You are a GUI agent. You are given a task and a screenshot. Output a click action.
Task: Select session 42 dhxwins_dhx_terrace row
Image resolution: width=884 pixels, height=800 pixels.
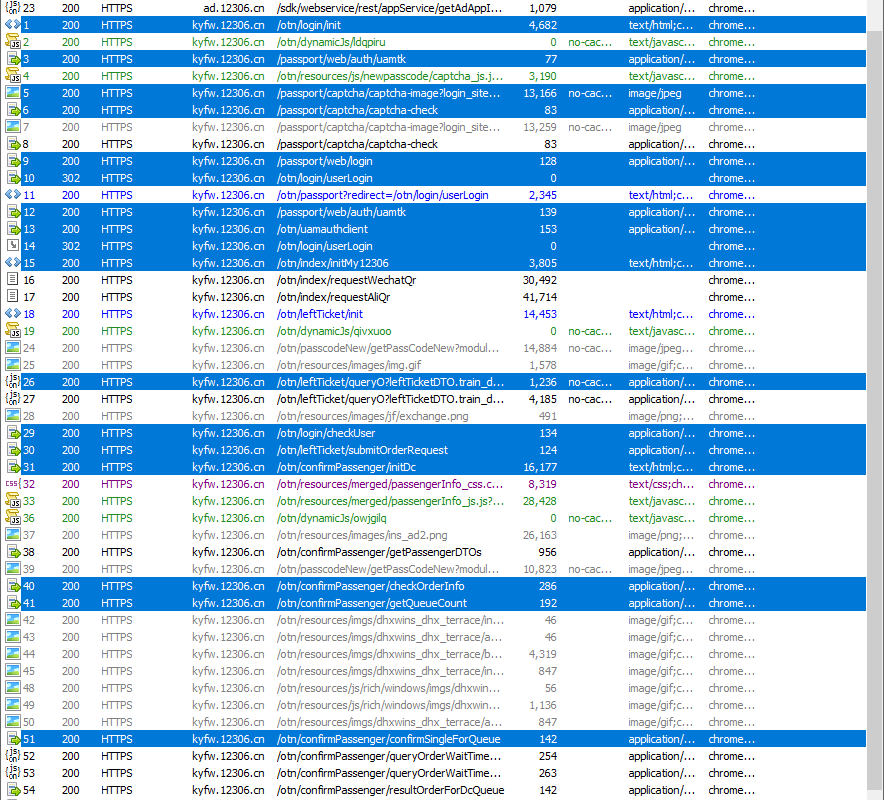(433, 620)
